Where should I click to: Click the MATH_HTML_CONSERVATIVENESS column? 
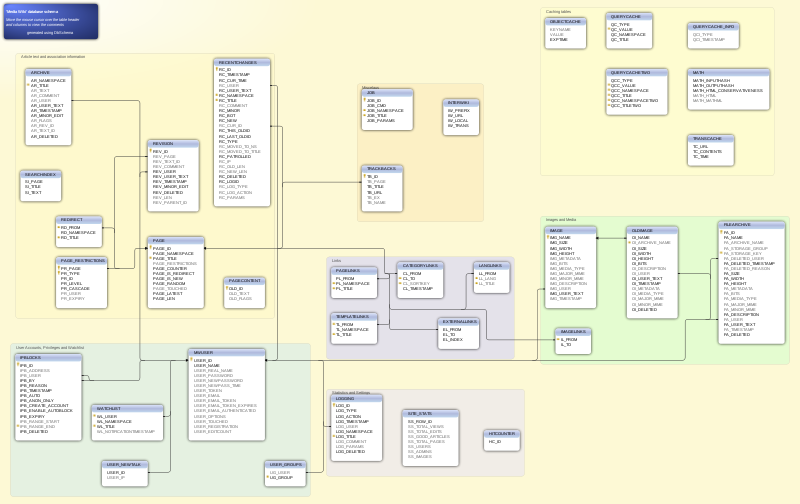click(728, 90)
